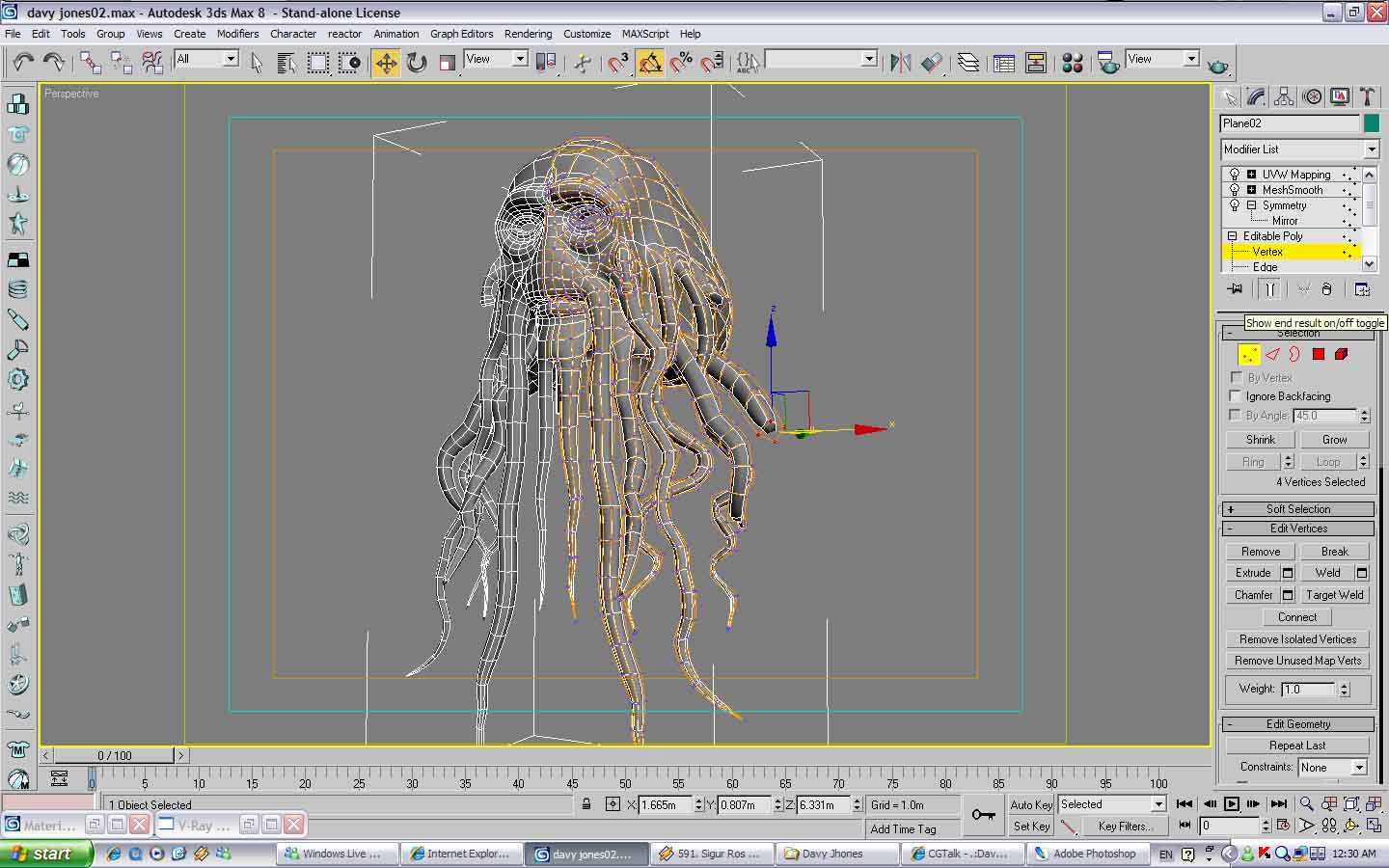Image resolution: width=1389 pixels, height=868 pixels.
Task: Activate the Select and Link tool
Action: coord(91,63)
